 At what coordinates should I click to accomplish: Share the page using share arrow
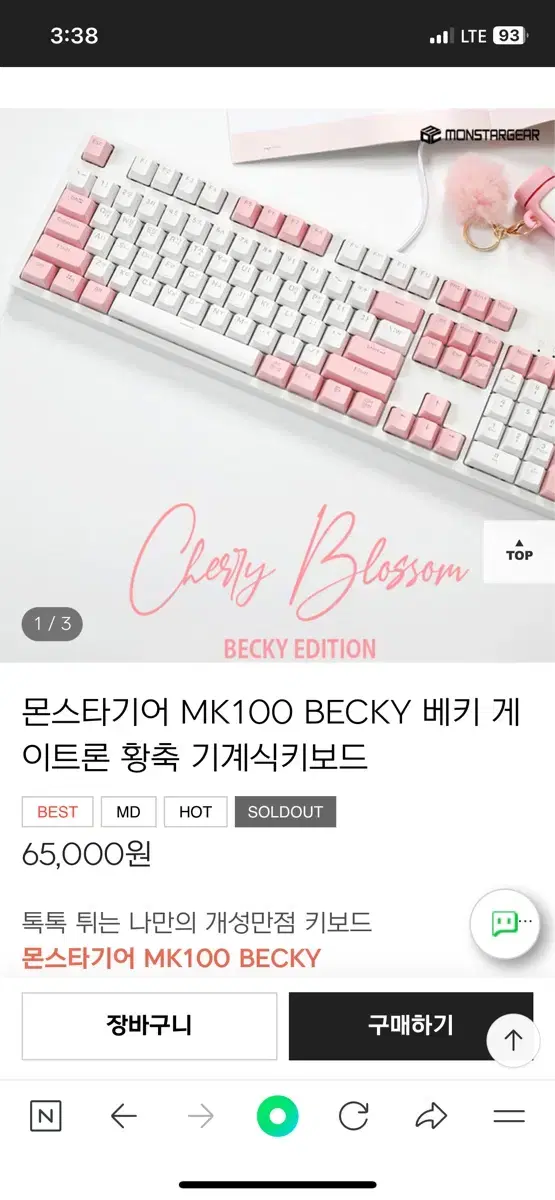click(x=431, y=1116)
